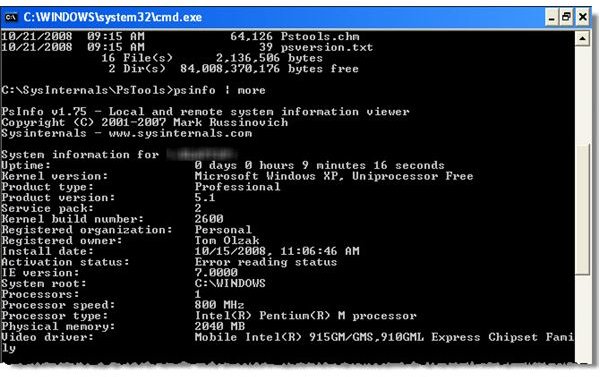Screen dimensions: 600x377
Task: Click the 'Video driver:' label
Action: coord(47,337)
